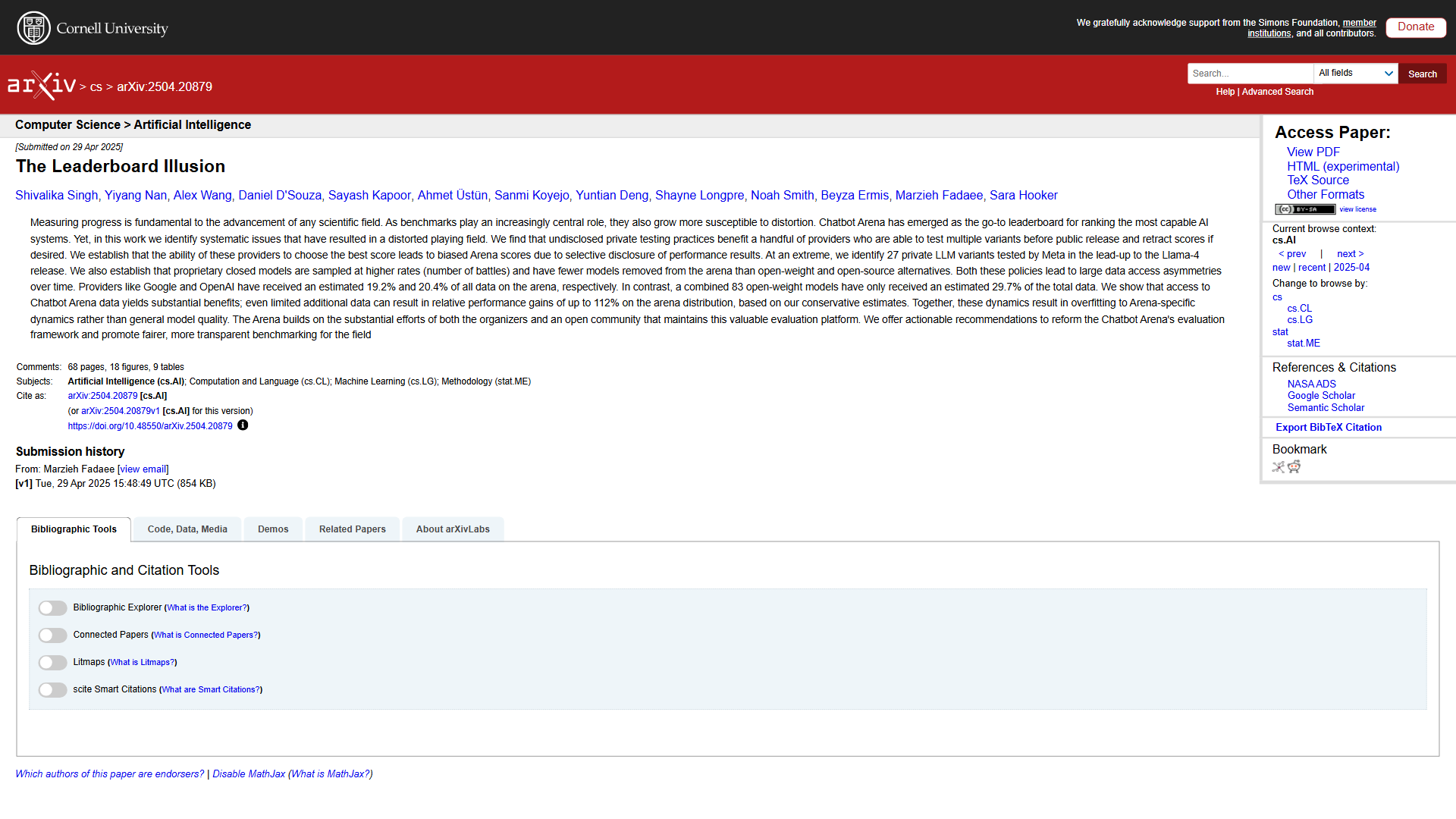
Task: Switch to Code, Data, Media tab
Action: 187,529
